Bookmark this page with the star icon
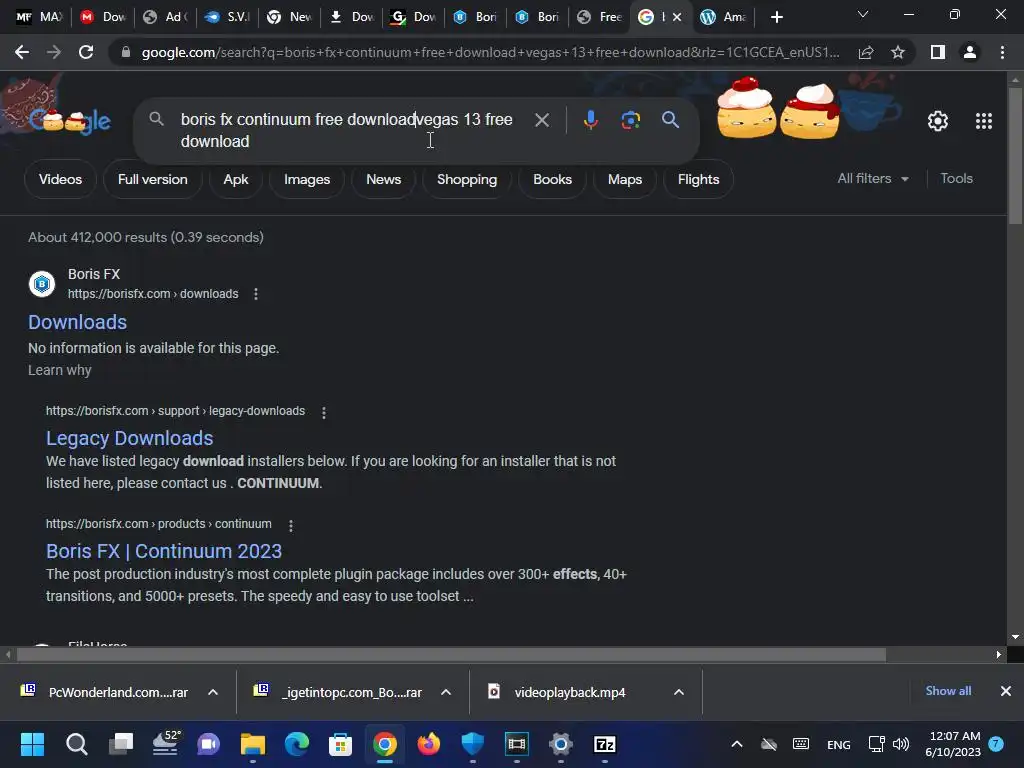Image resolution: width=1024 pixels, height=768 pixels. (898, 52)
